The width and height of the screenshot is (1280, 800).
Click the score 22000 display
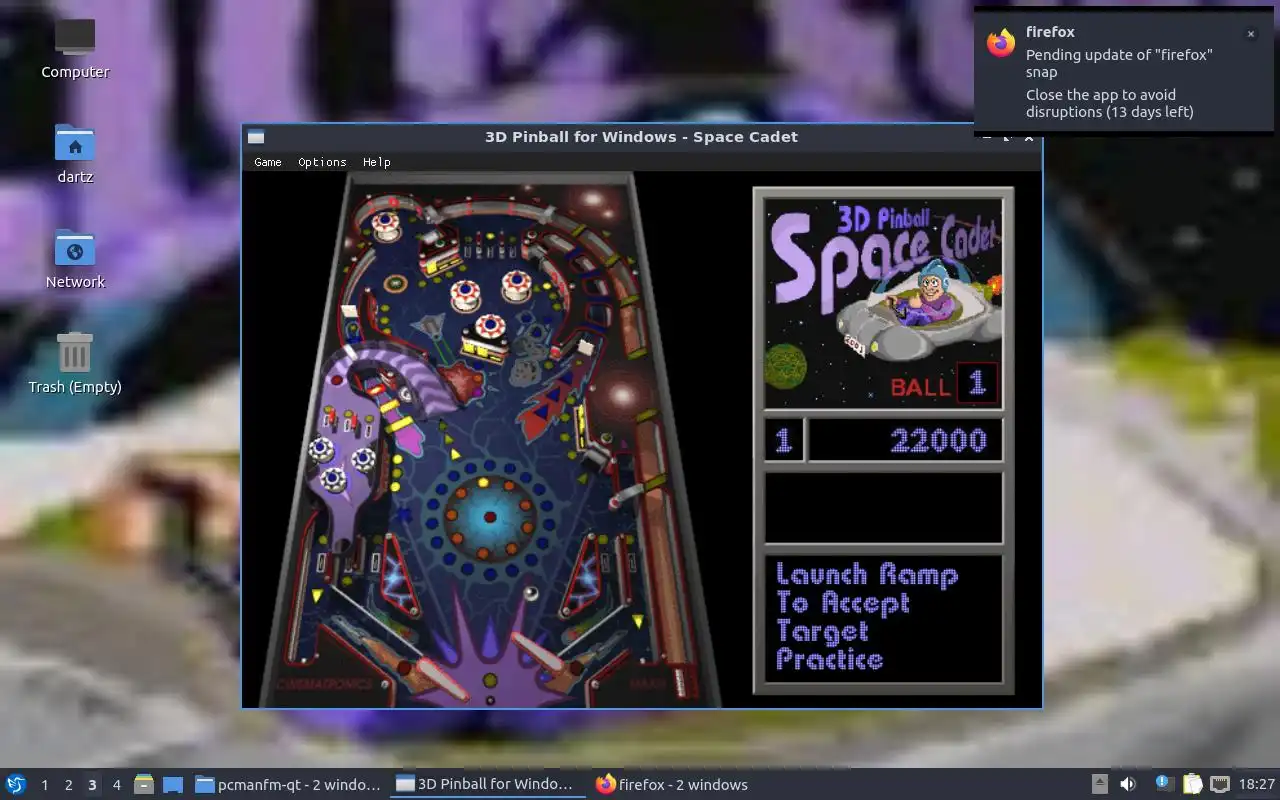[905, 440]
